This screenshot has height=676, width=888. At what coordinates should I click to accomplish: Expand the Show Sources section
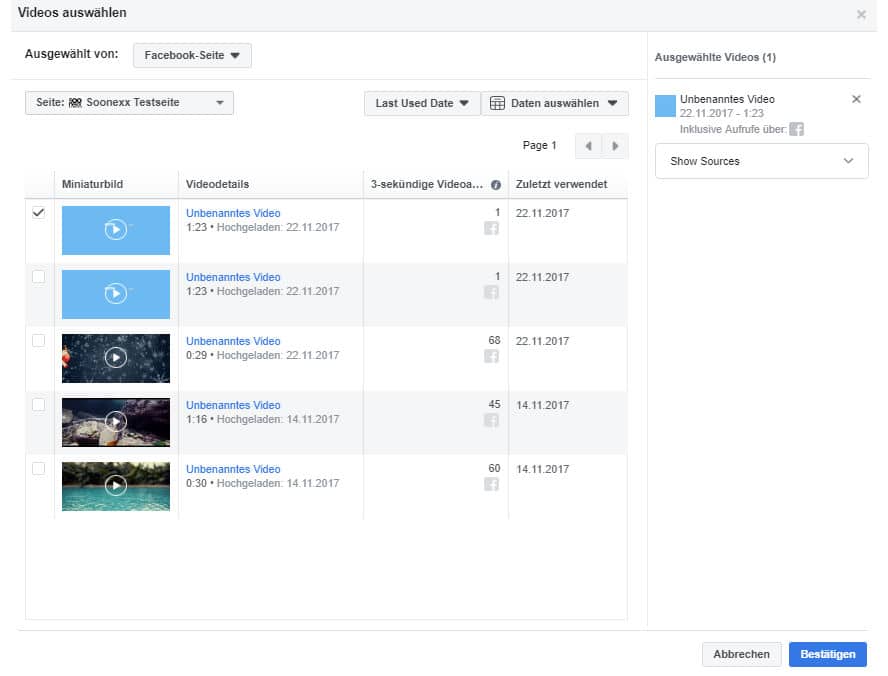(x=761, y=161)
